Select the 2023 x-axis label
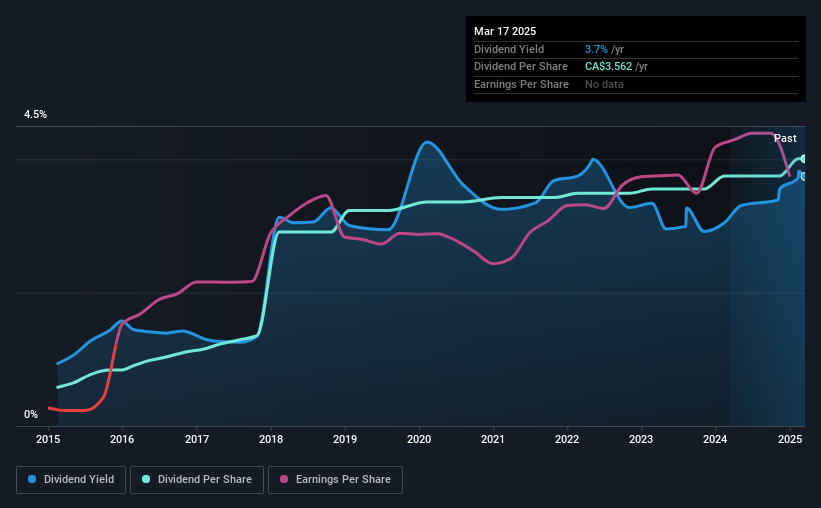This screenshot has height=508, width=821. click(641, 439)
